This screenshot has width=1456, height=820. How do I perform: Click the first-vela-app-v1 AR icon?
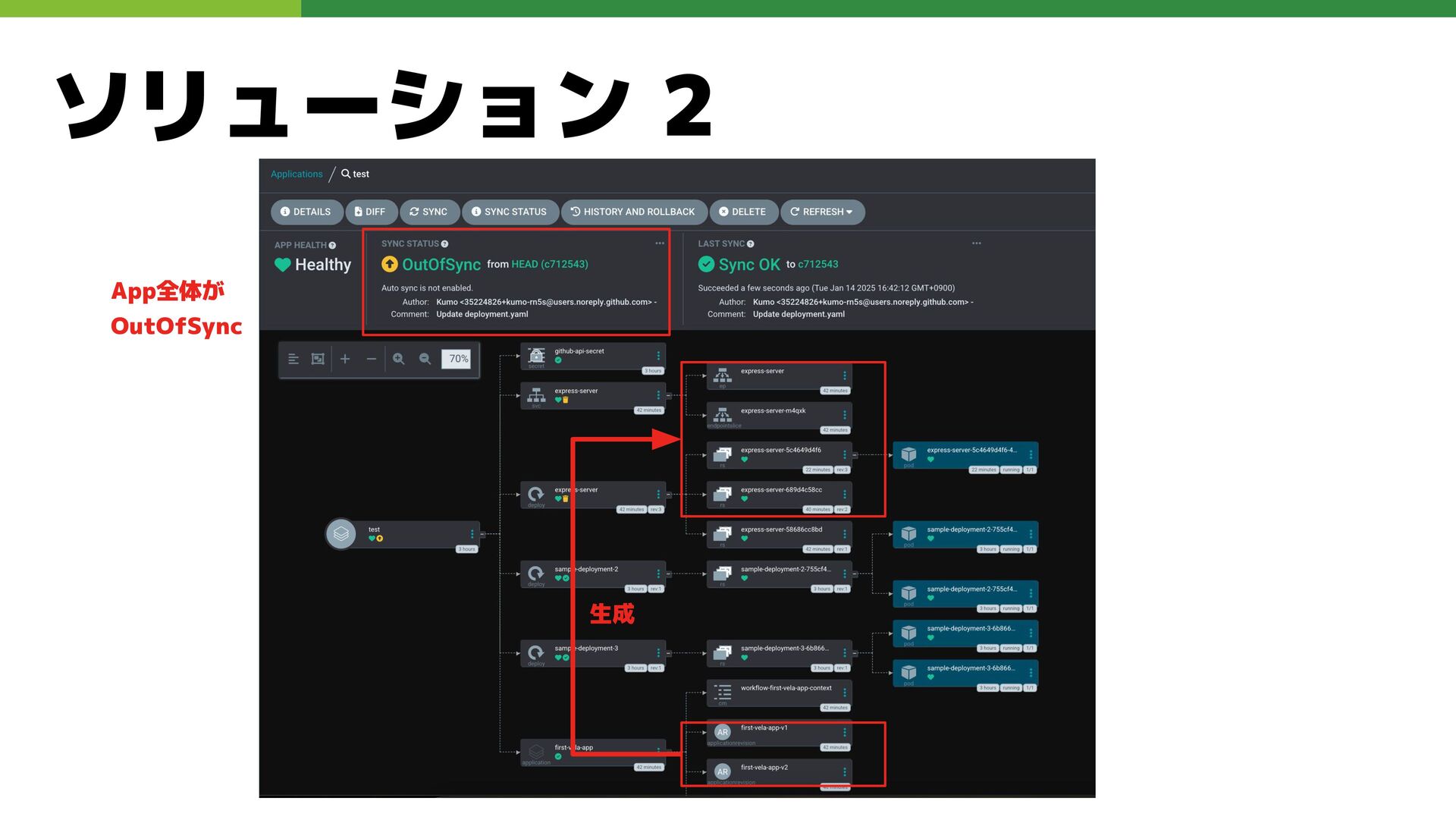(723, 732)
